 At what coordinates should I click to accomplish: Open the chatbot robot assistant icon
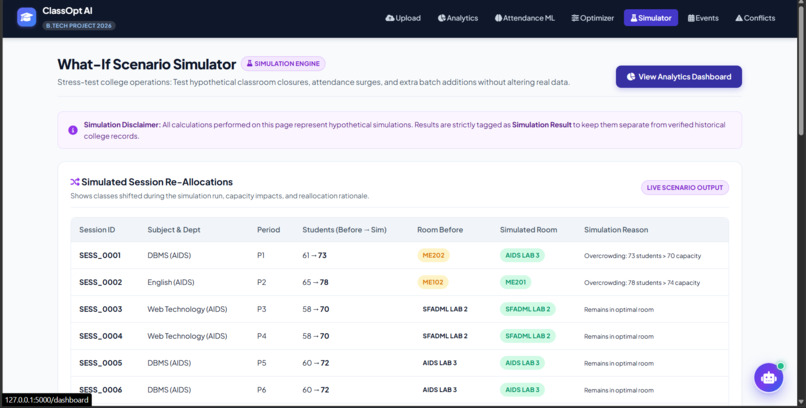(x=768, y=378)
